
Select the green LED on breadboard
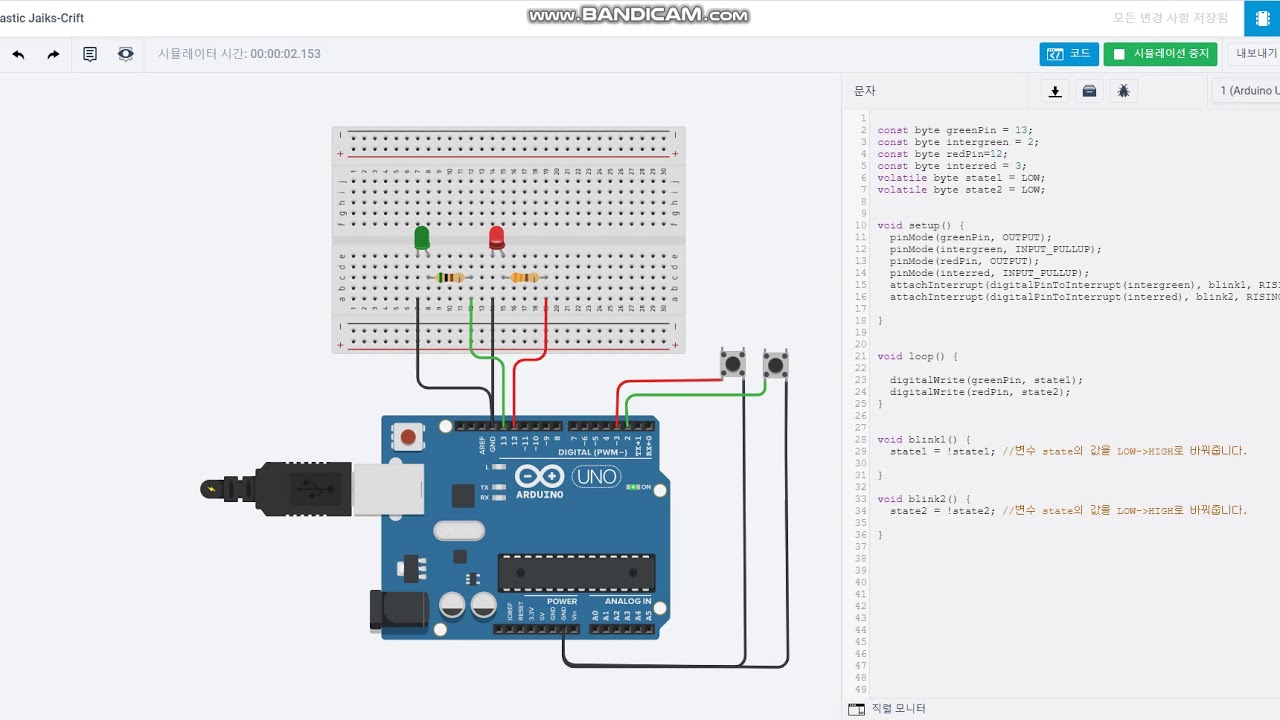(422, 238)
